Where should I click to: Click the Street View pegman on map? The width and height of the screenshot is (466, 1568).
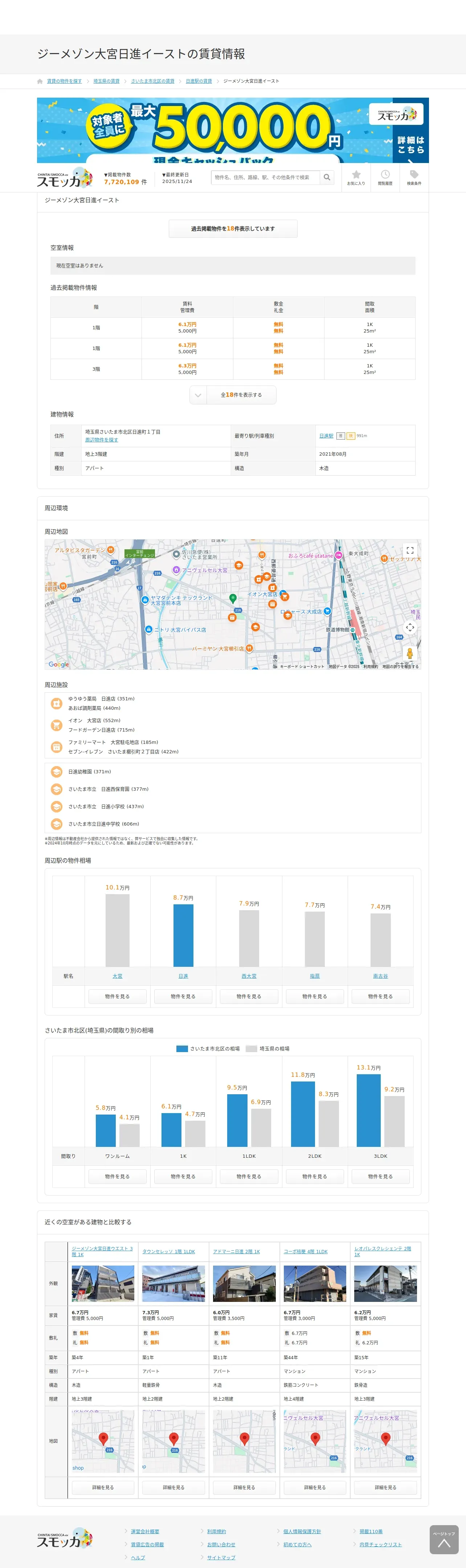tap(409, 653)
